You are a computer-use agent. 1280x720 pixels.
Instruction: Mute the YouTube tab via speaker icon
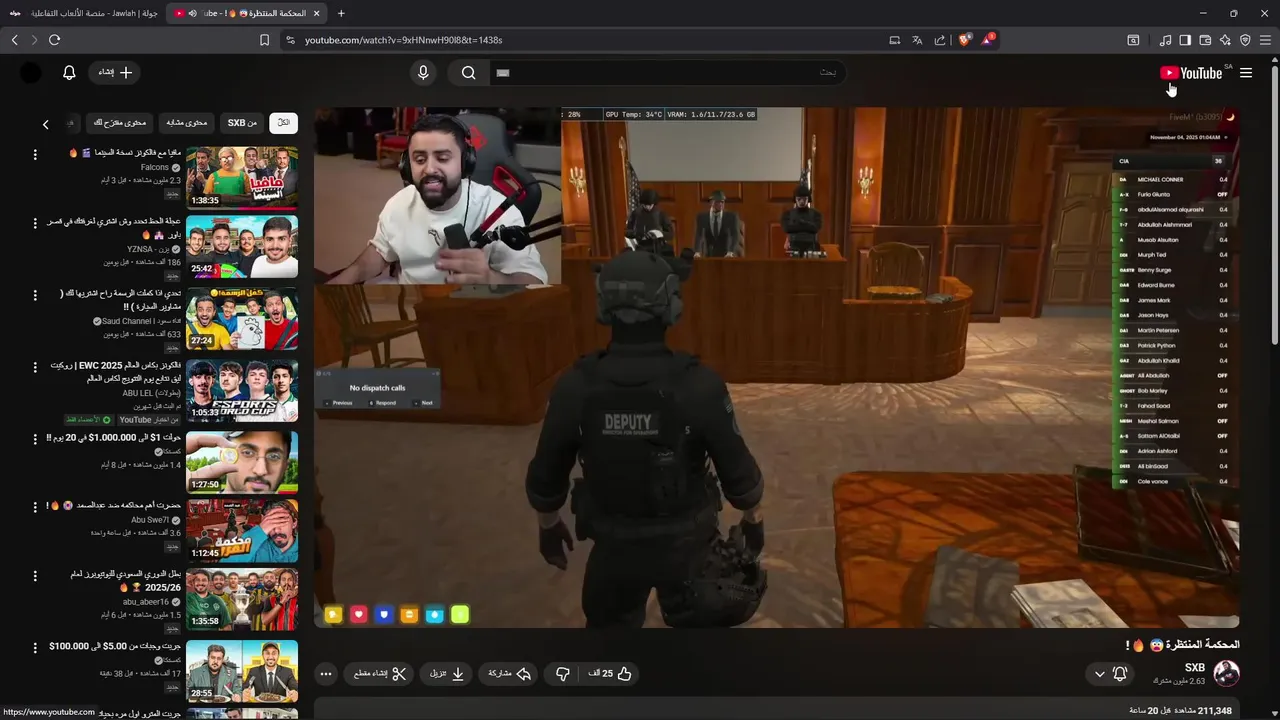(x=192, y=13)
